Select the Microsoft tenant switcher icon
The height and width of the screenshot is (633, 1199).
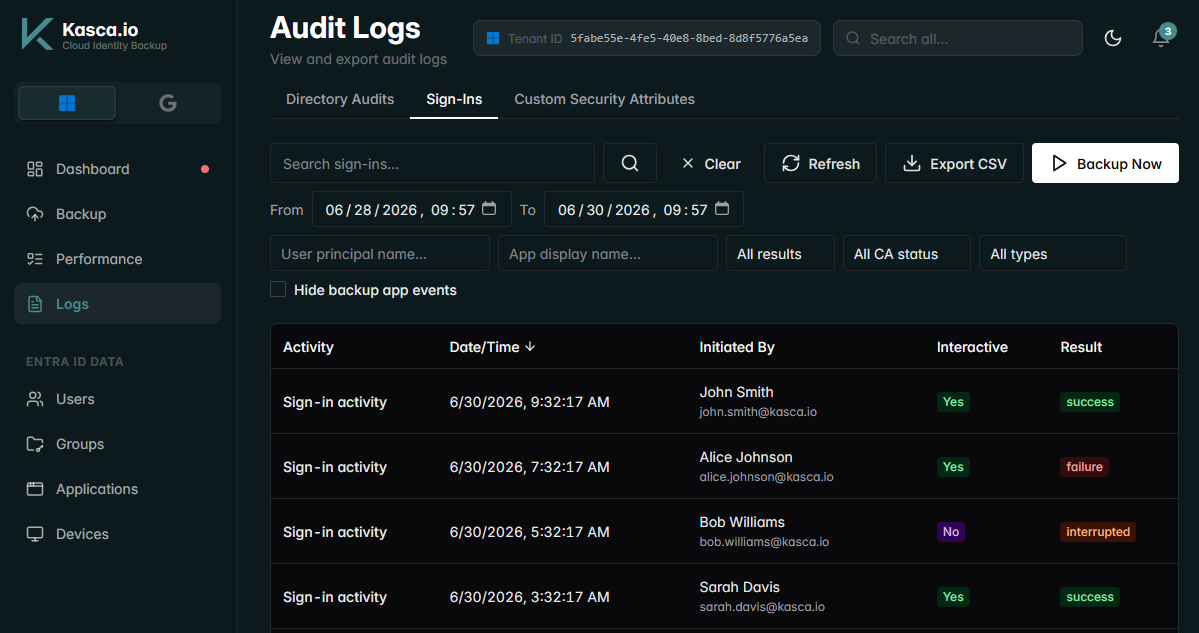67,103
